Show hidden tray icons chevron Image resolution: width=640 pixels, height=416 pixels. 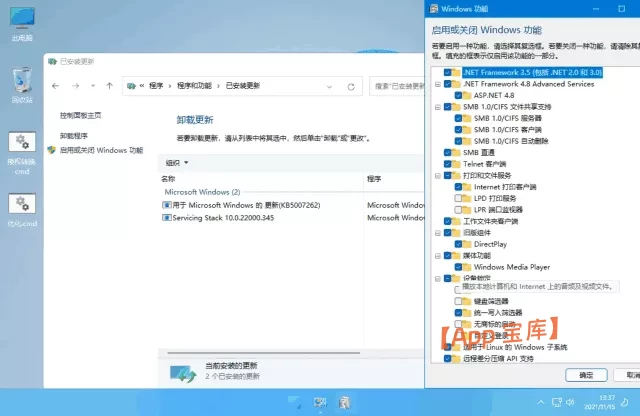click(541, 403)
